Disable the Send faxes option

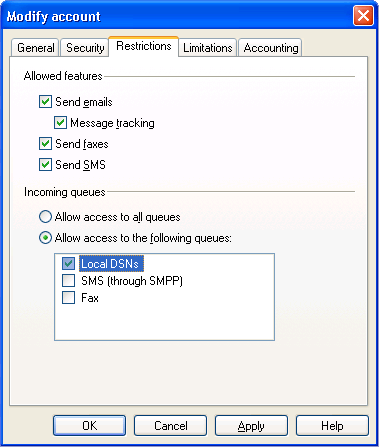tap(45, 144)
